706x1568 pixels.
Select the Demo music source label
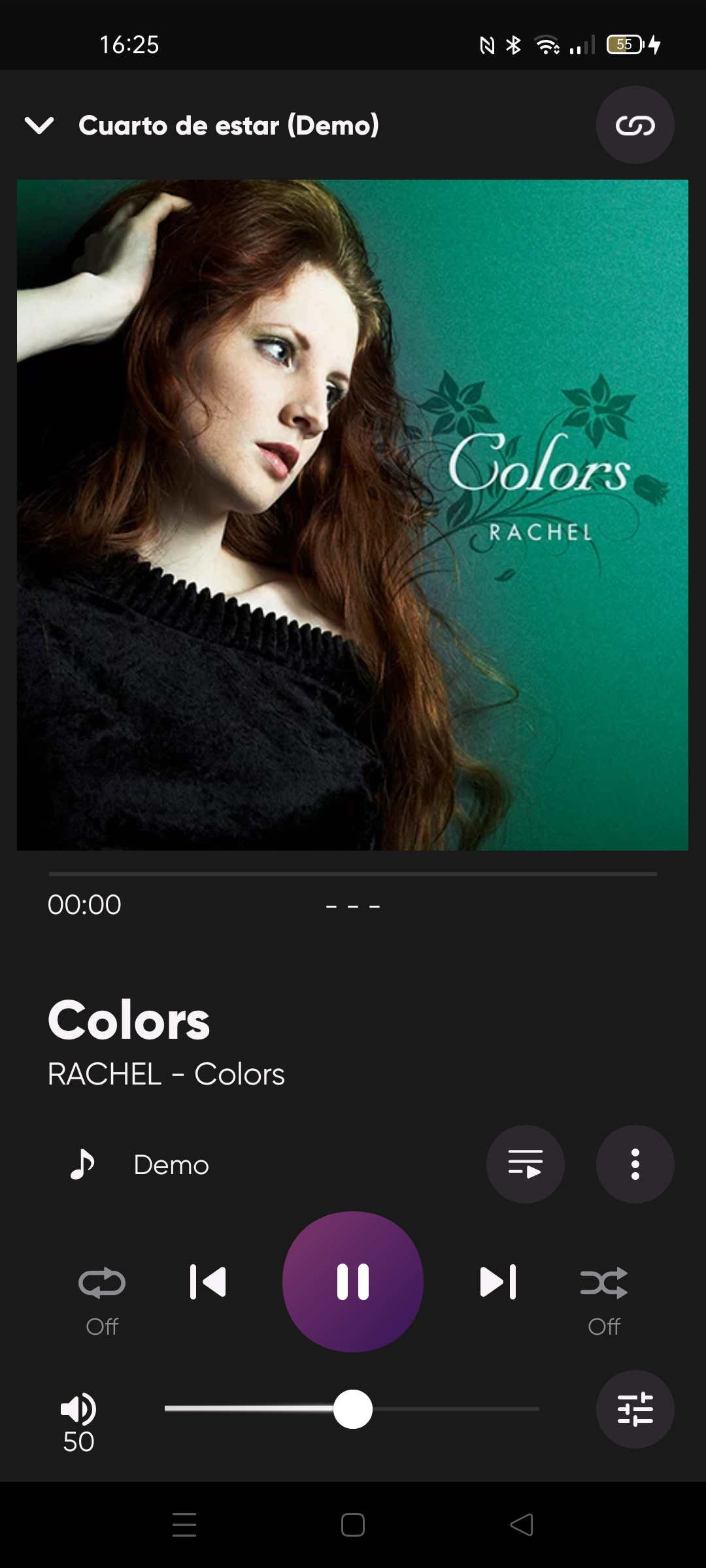coord(171,1165)
